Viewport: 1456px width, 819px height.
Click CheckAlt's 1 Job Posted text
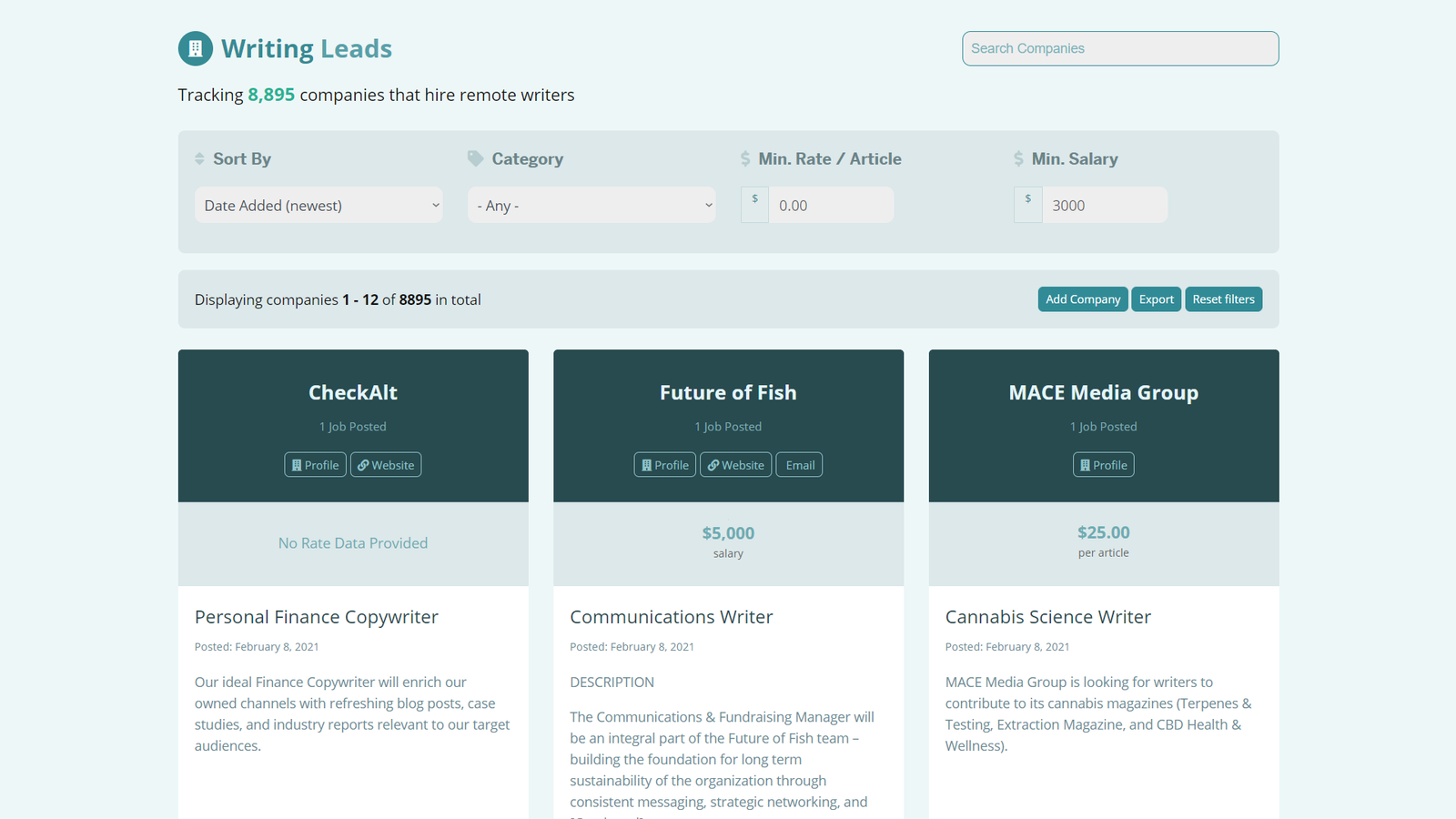click(x=353, y=427)
